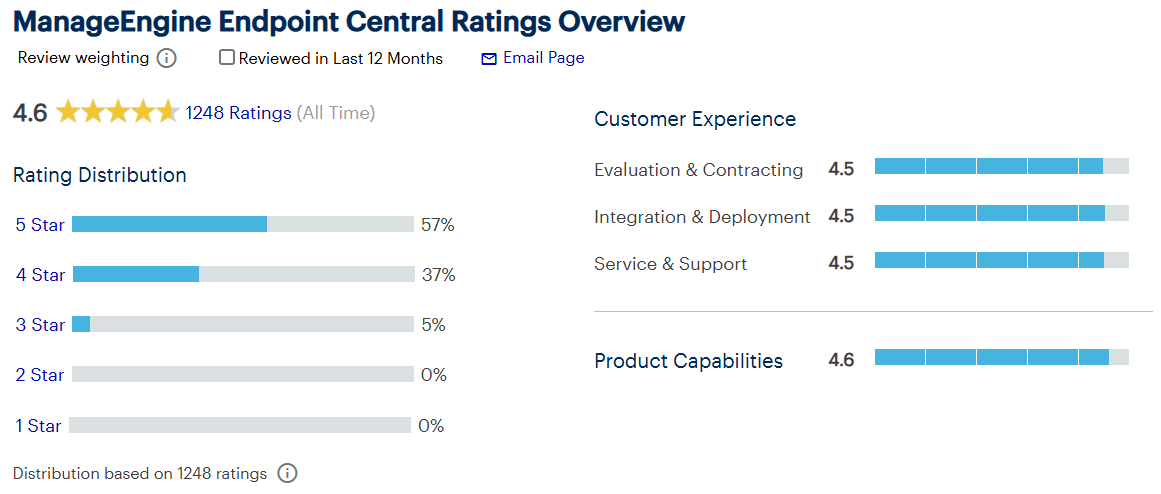Click the Evaluation & Contracting rating bar
Image resolution: width=1161 pixels, height=494 pixels.
[1001, 166]
